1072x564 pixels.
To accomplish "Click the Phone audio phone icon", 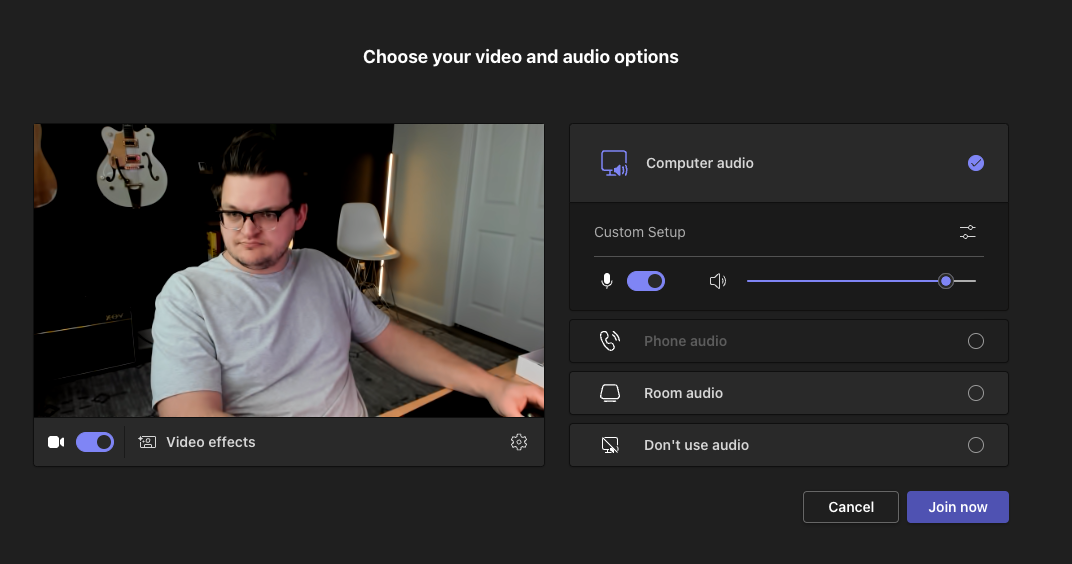I will coord(609,340).
